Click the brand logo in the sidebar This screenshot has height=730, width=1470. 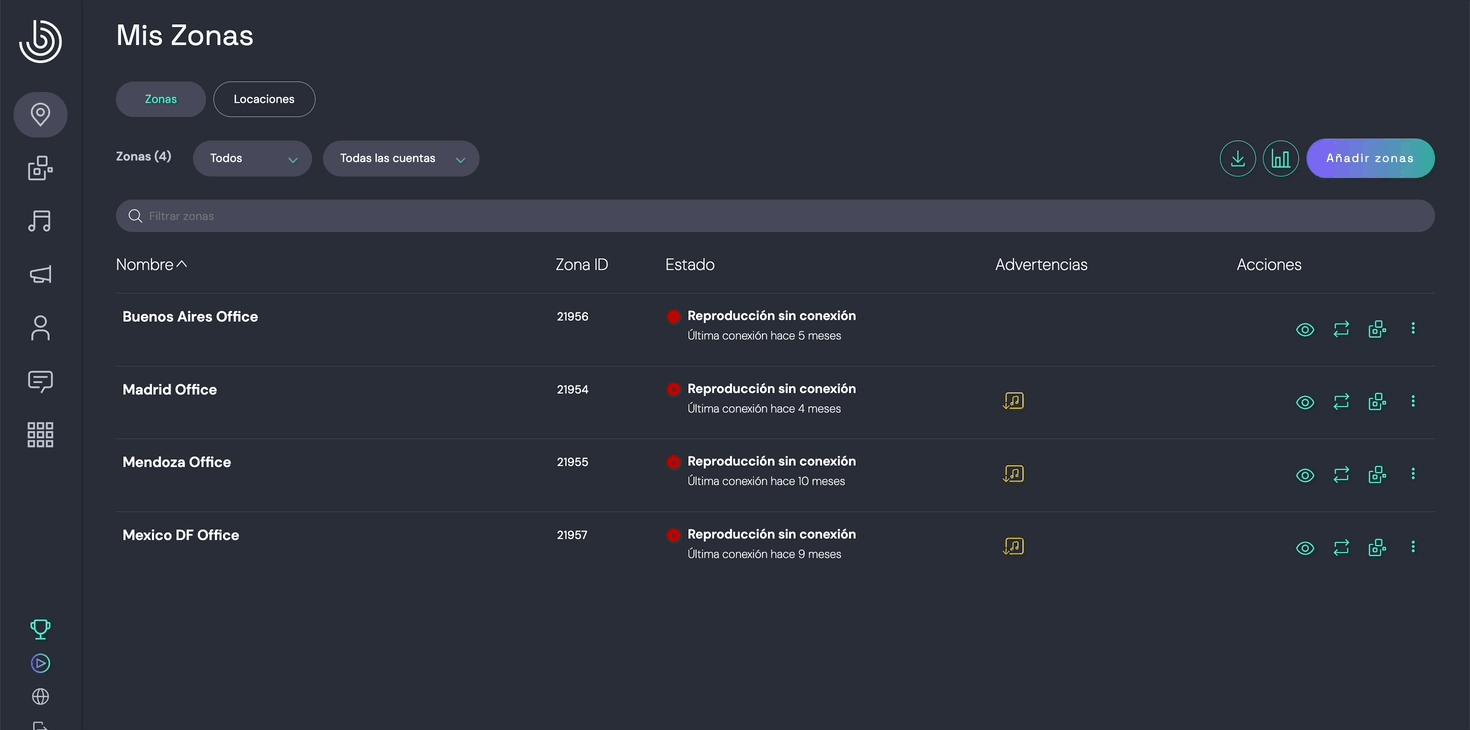[x=40, y=41]
